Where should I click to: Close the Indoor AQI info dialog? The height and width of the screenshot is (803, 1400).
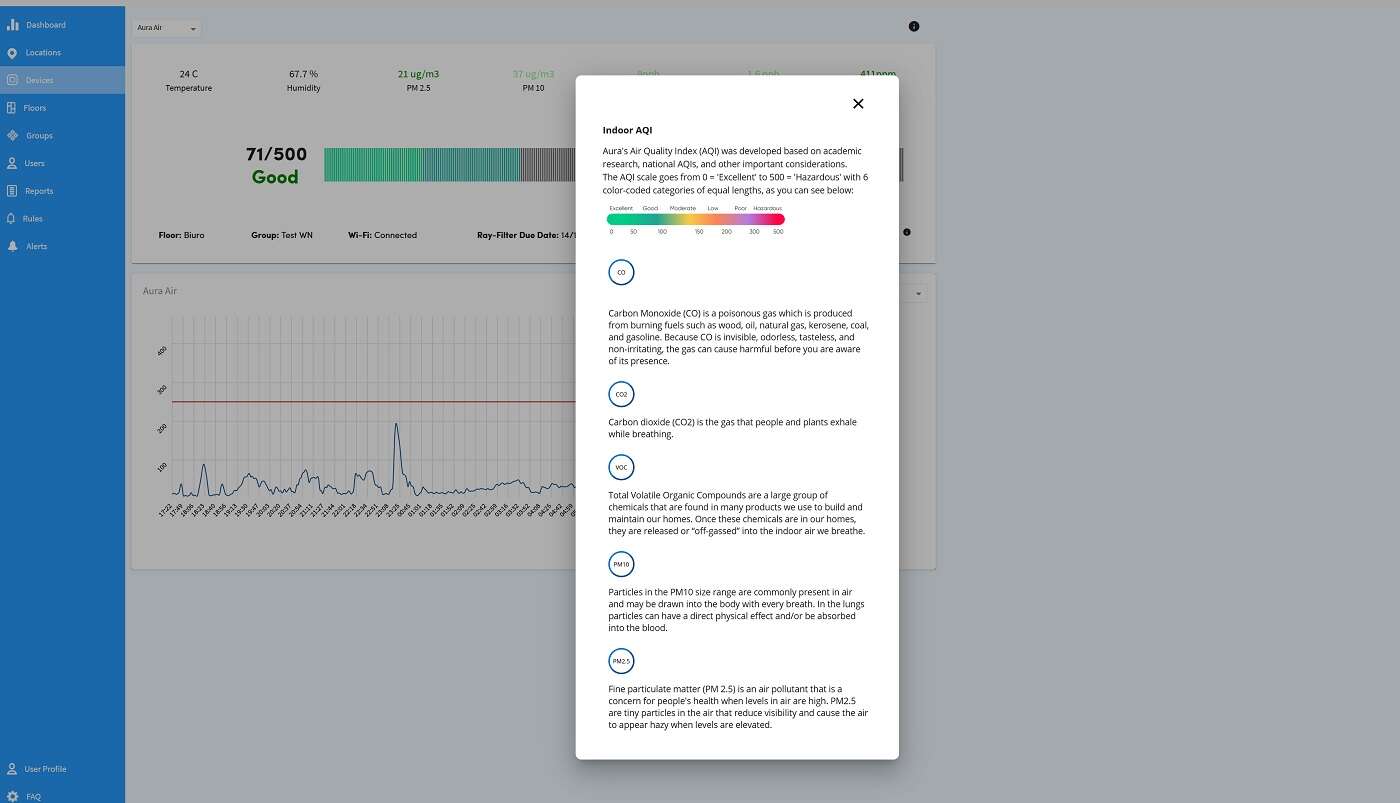[x=857, y=104]
